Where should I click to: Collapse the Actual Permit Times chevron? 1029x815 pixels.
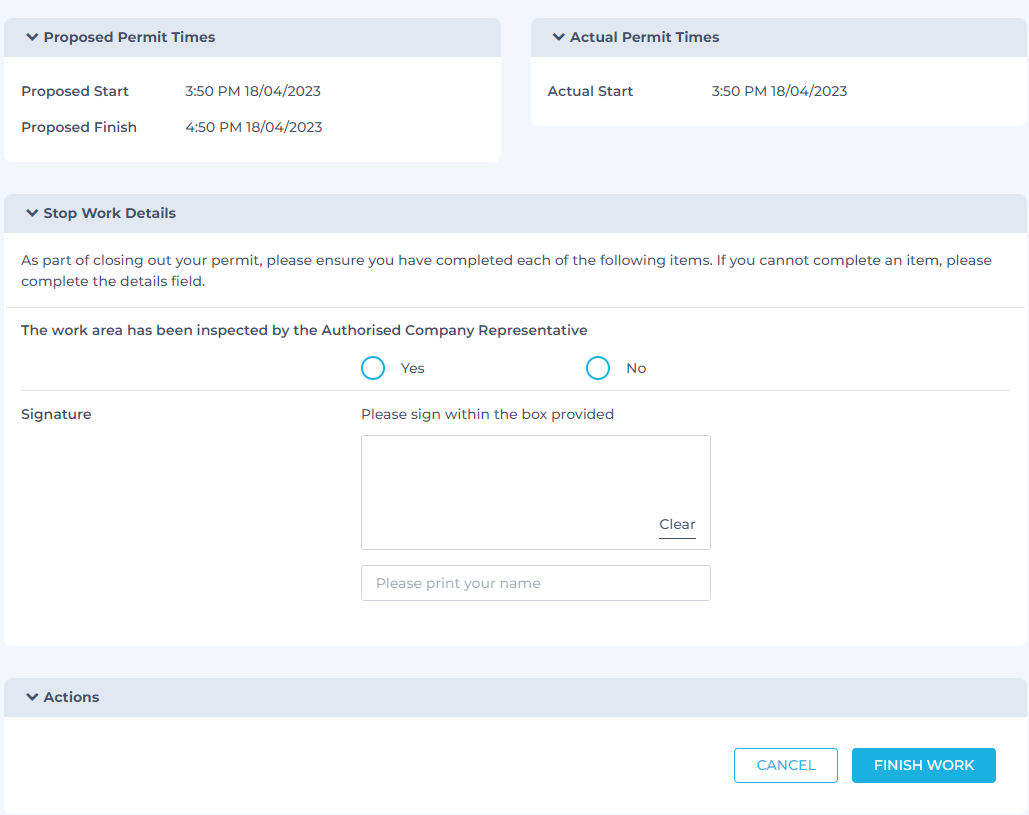[559, 38]
